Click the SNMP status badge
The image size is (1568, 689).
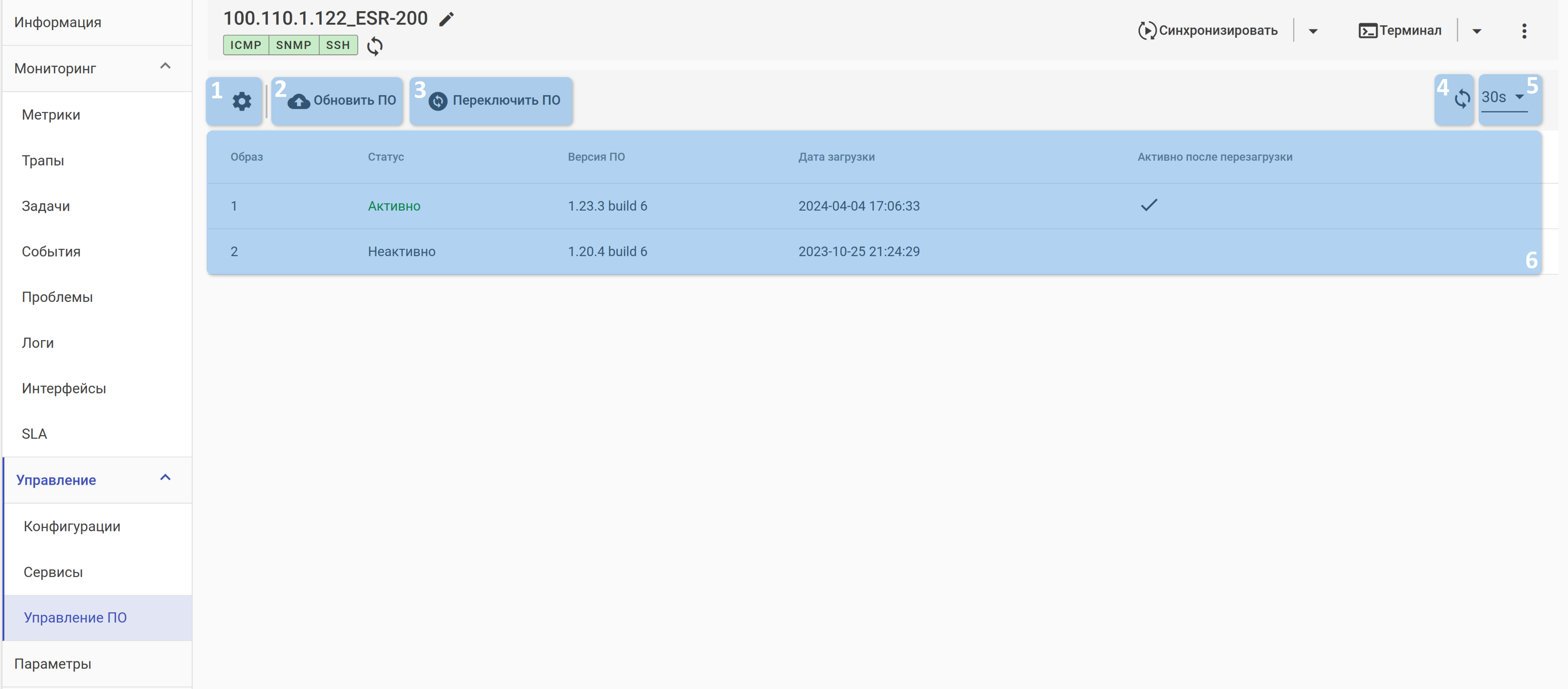[294, 46]
